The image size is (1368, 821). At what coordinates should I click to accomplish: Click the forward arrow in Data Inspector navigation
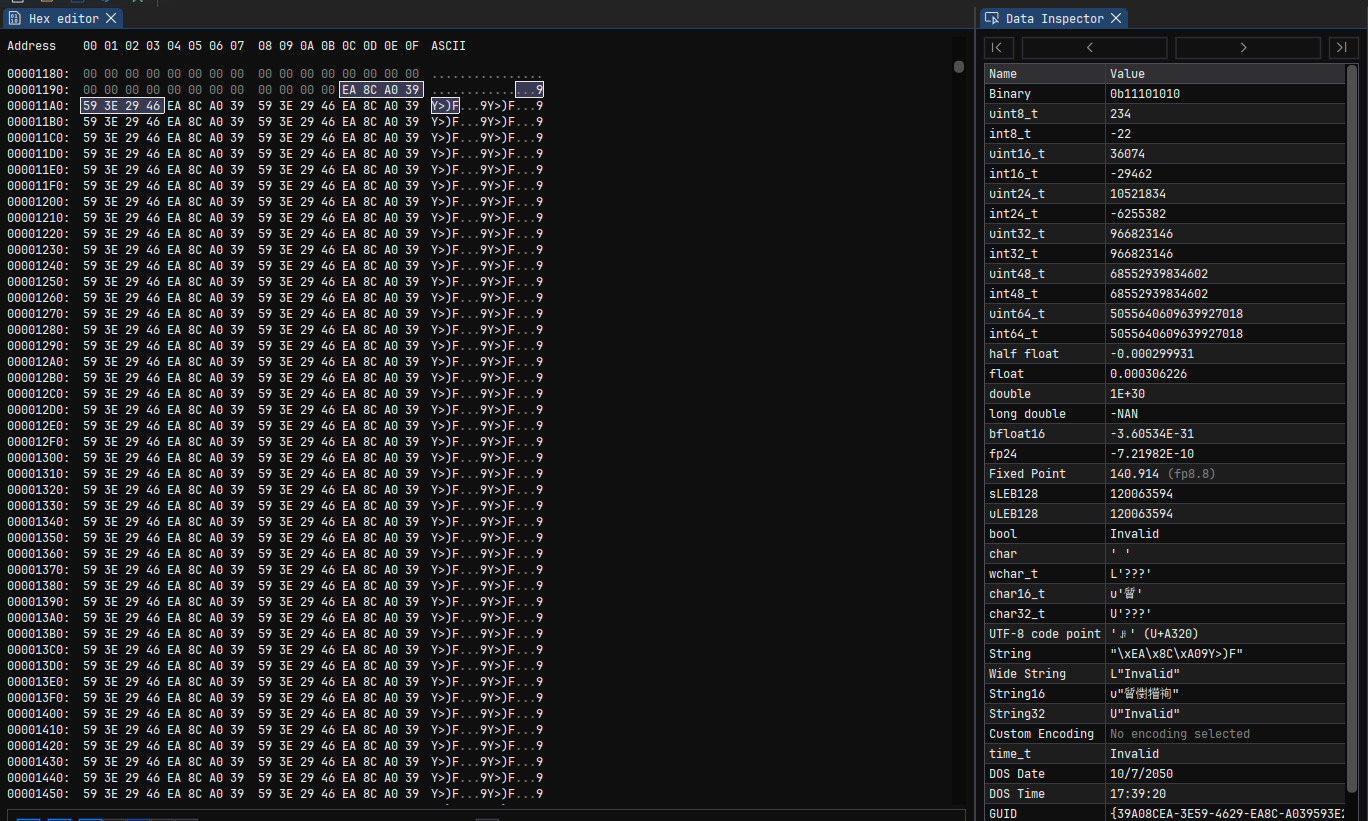[x=1246, y=47]
